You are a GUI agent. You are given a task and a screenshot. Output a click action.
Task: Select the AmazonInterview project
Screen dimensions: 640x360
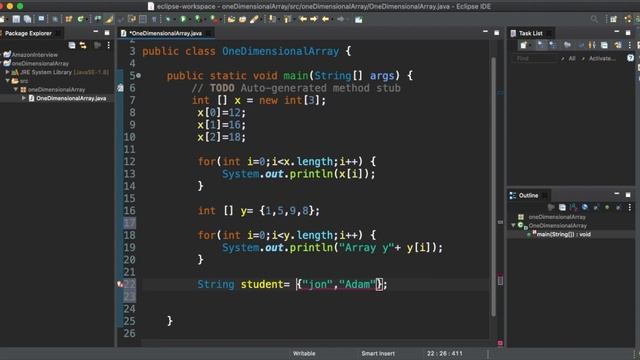tap(34, 54)
